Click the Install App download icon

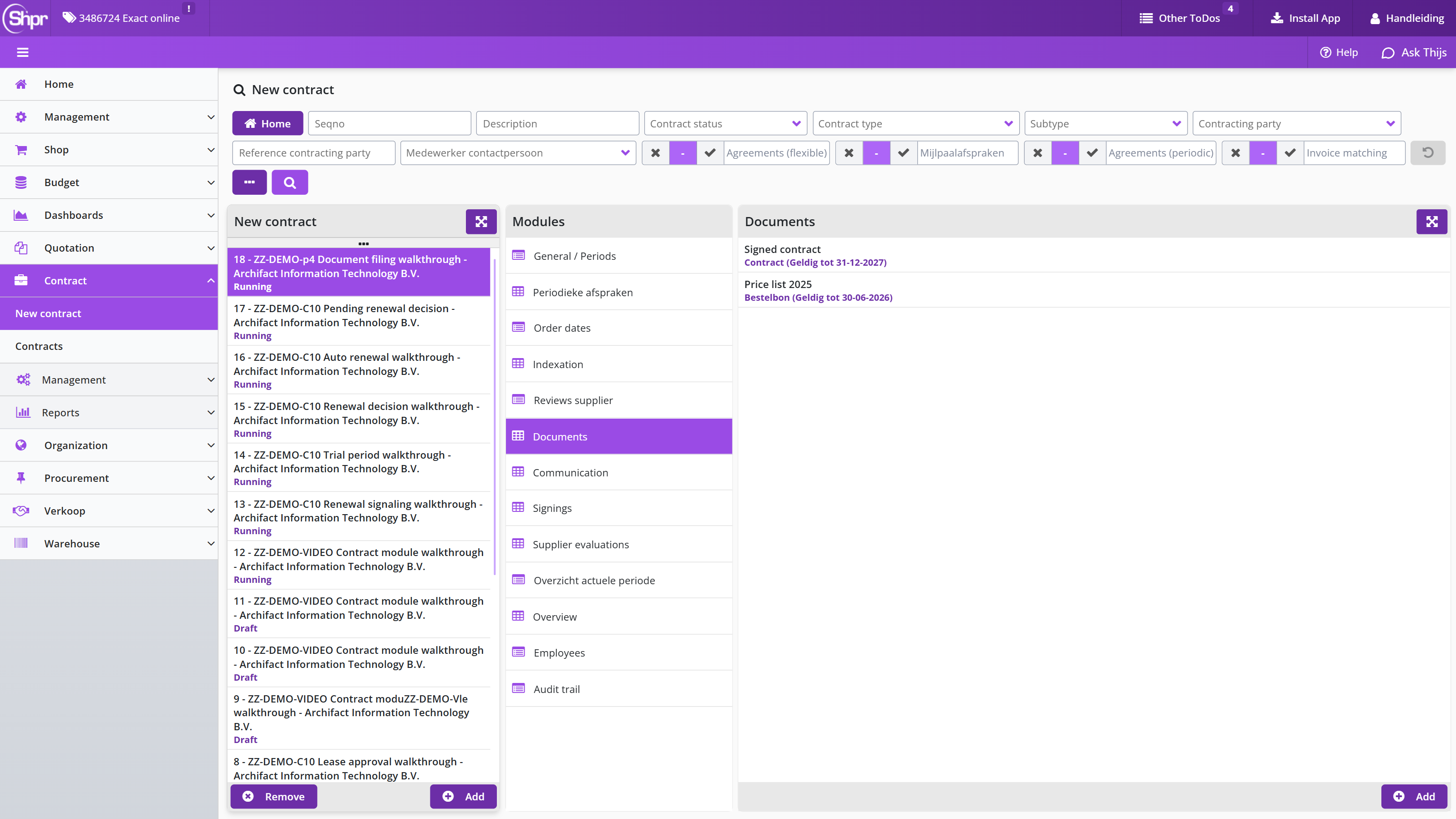(1277, 18)
